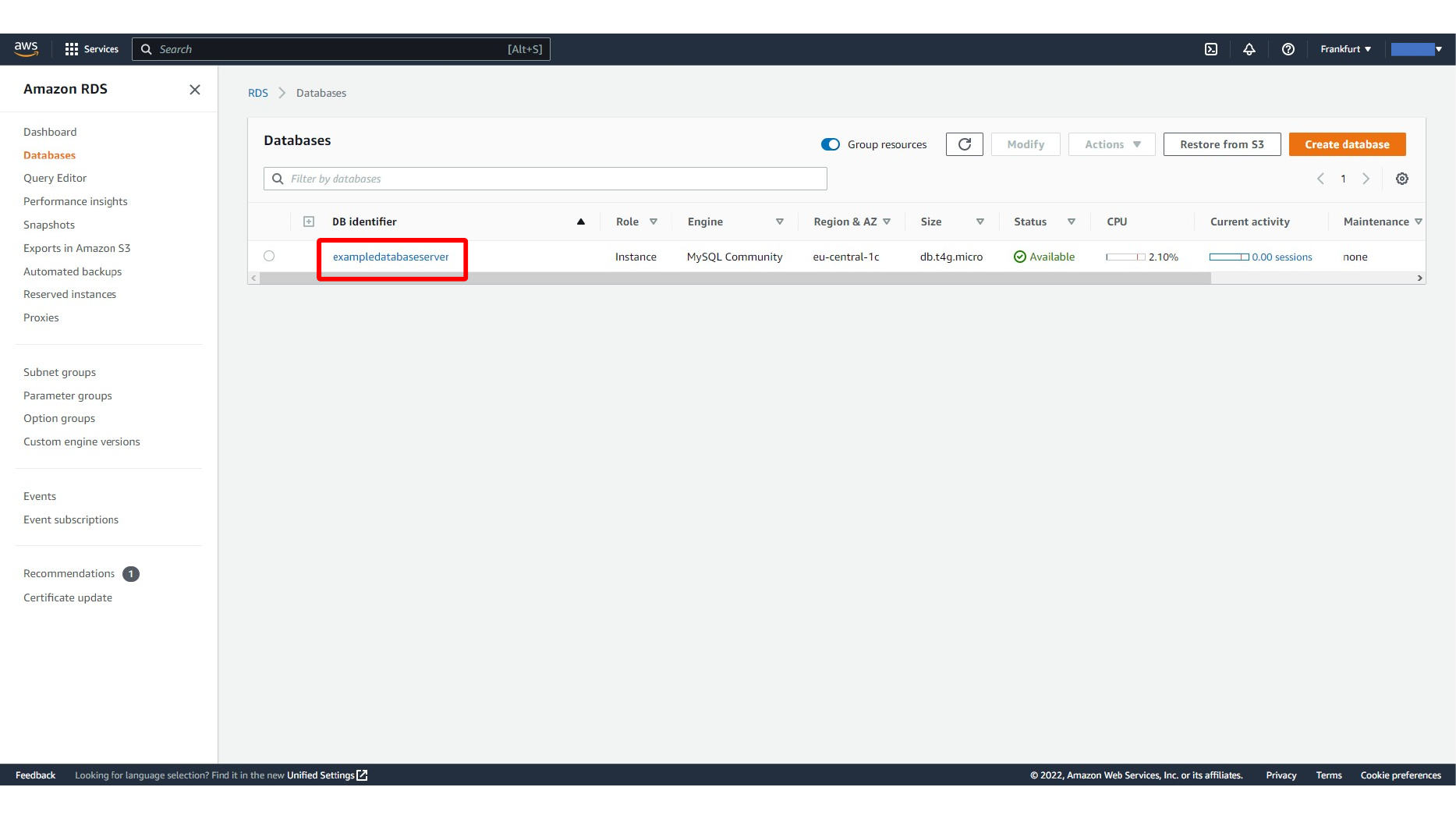Open Option groups page

click(x=59, y=418)
